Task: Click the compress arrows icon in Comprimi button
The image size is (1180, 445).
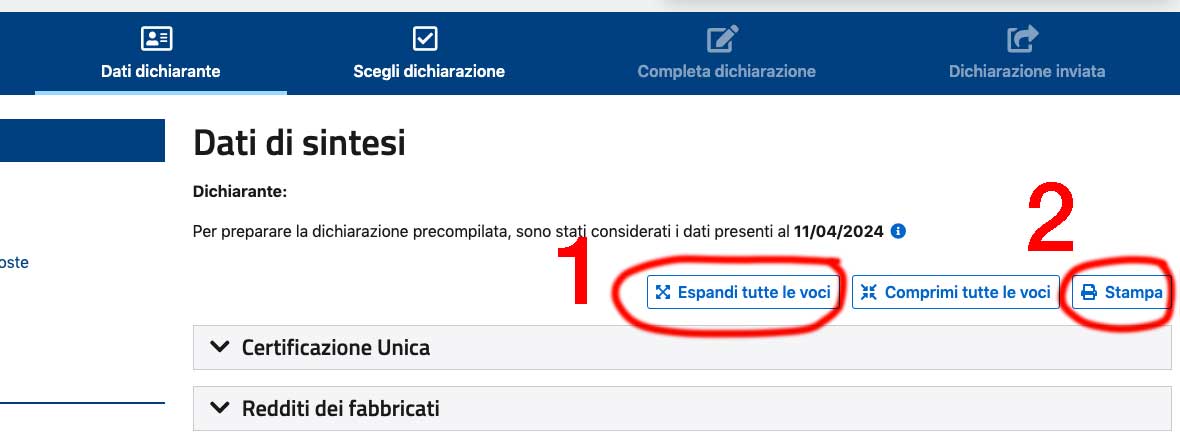Action: click(868, 292)
